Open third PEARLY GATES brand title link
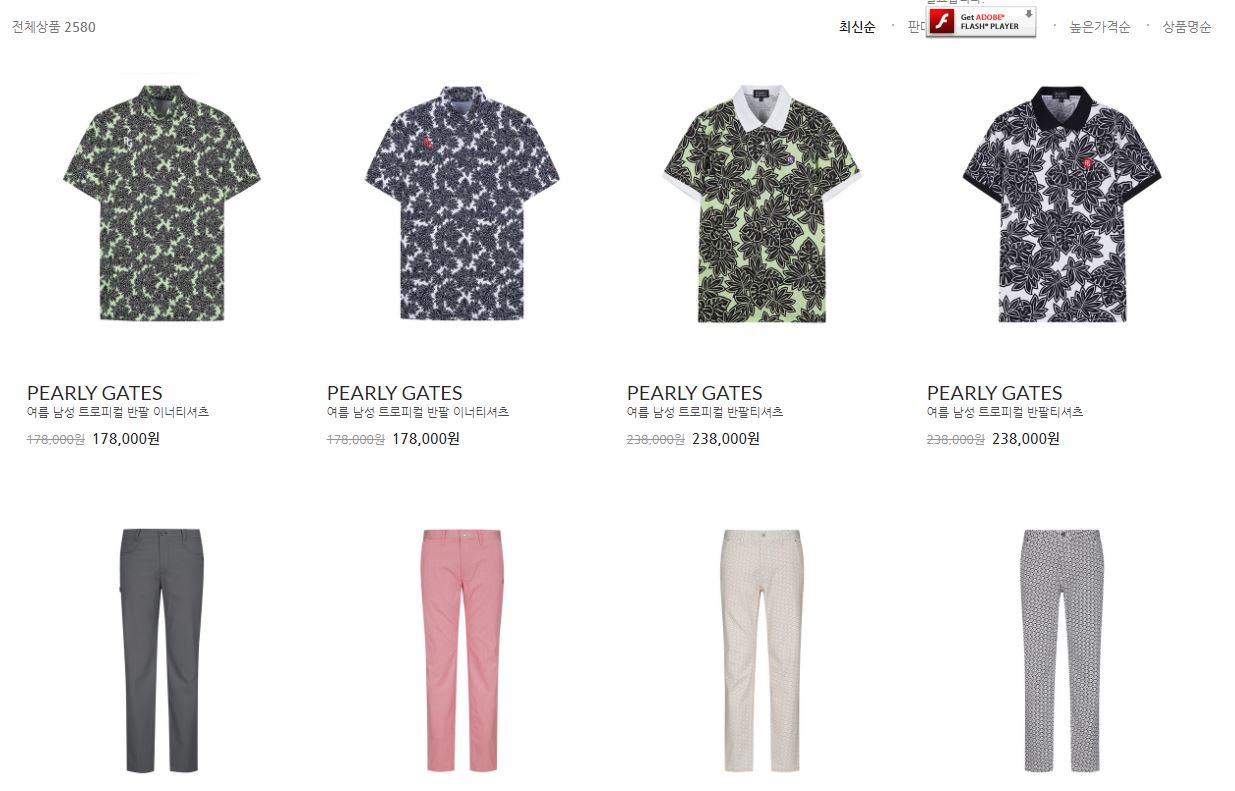The image size is (1235, 791). [x=694, y=393]
